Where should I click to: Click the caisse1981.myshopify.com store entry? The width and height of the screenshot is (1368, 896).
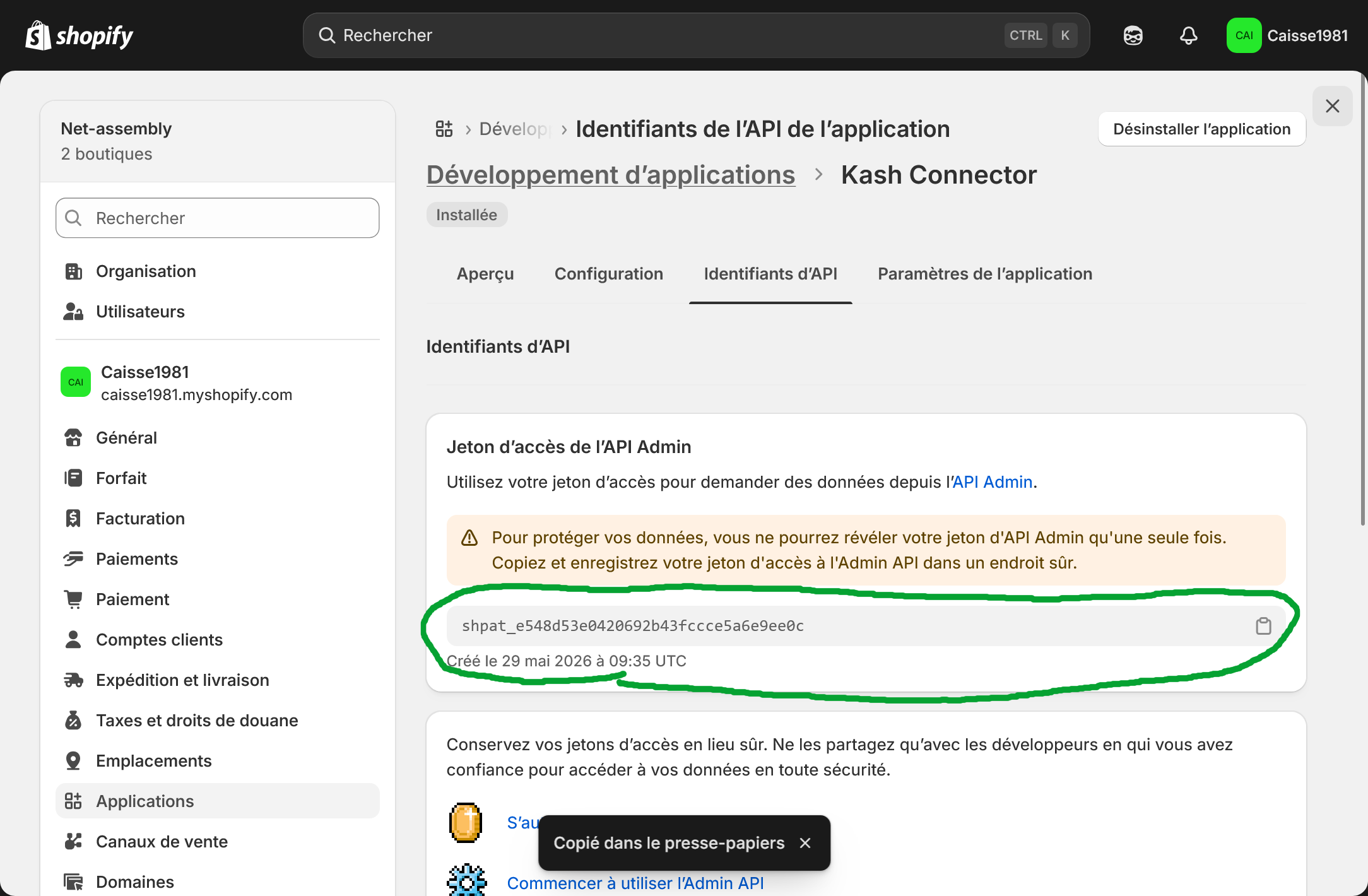pos(218,382)
